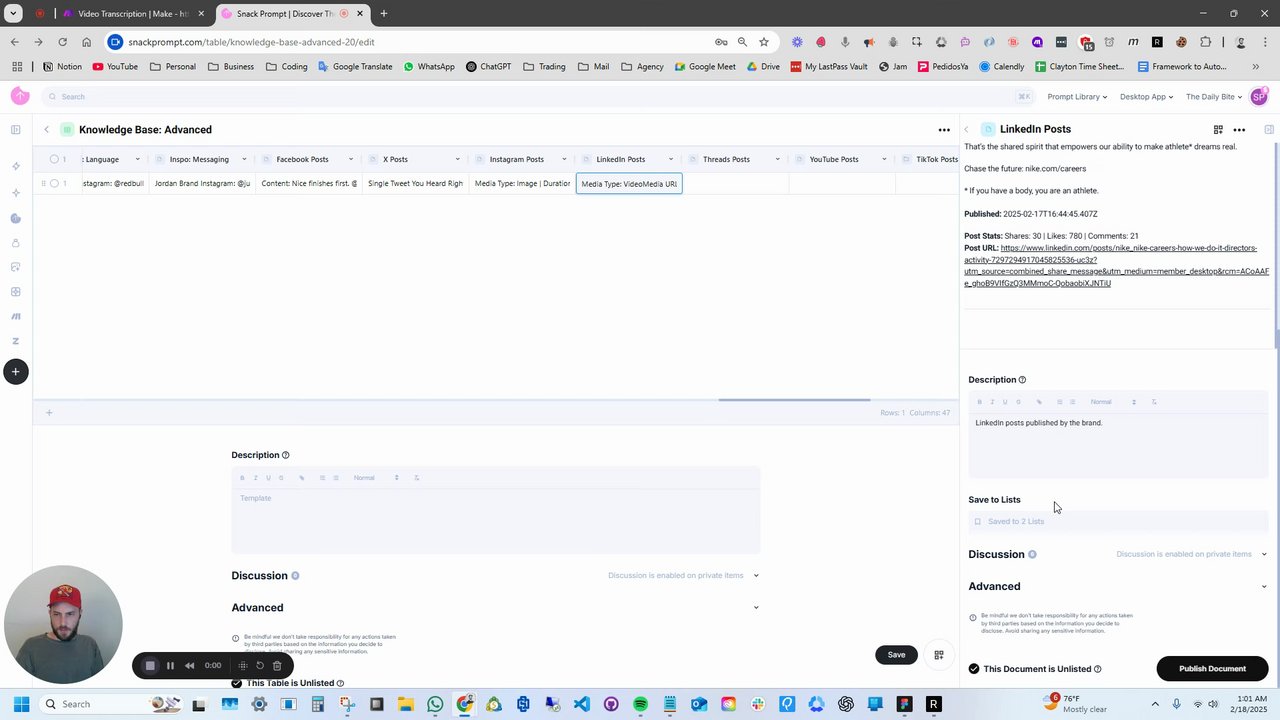Expand Desktop App menu
This screenshot has width=1280, height=720.
pos(1146,97)
